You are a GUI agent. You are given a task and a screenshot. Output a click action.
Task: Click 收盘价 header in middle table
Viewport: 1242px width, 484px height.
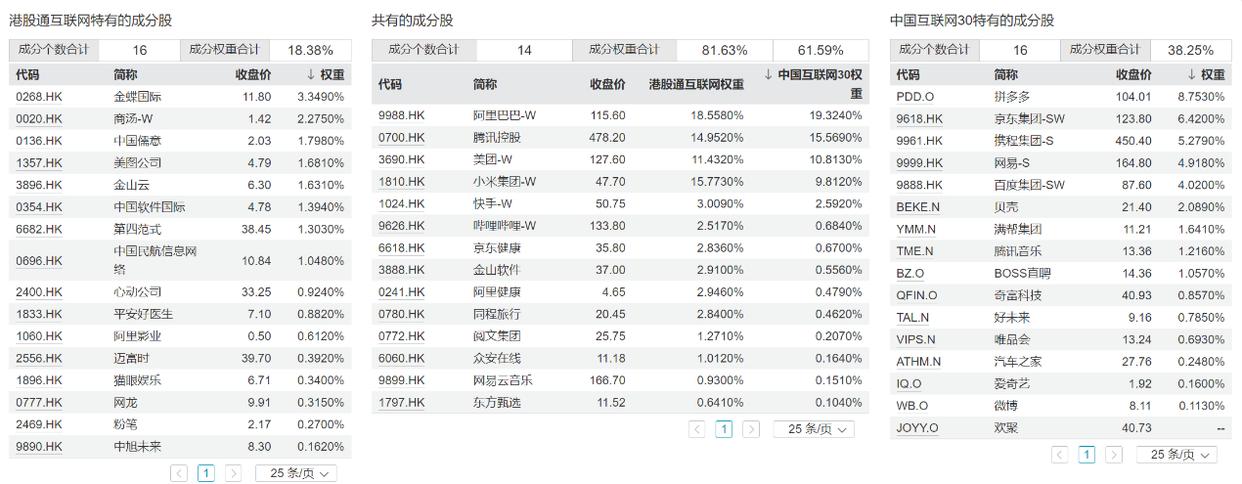pos(607,84)
